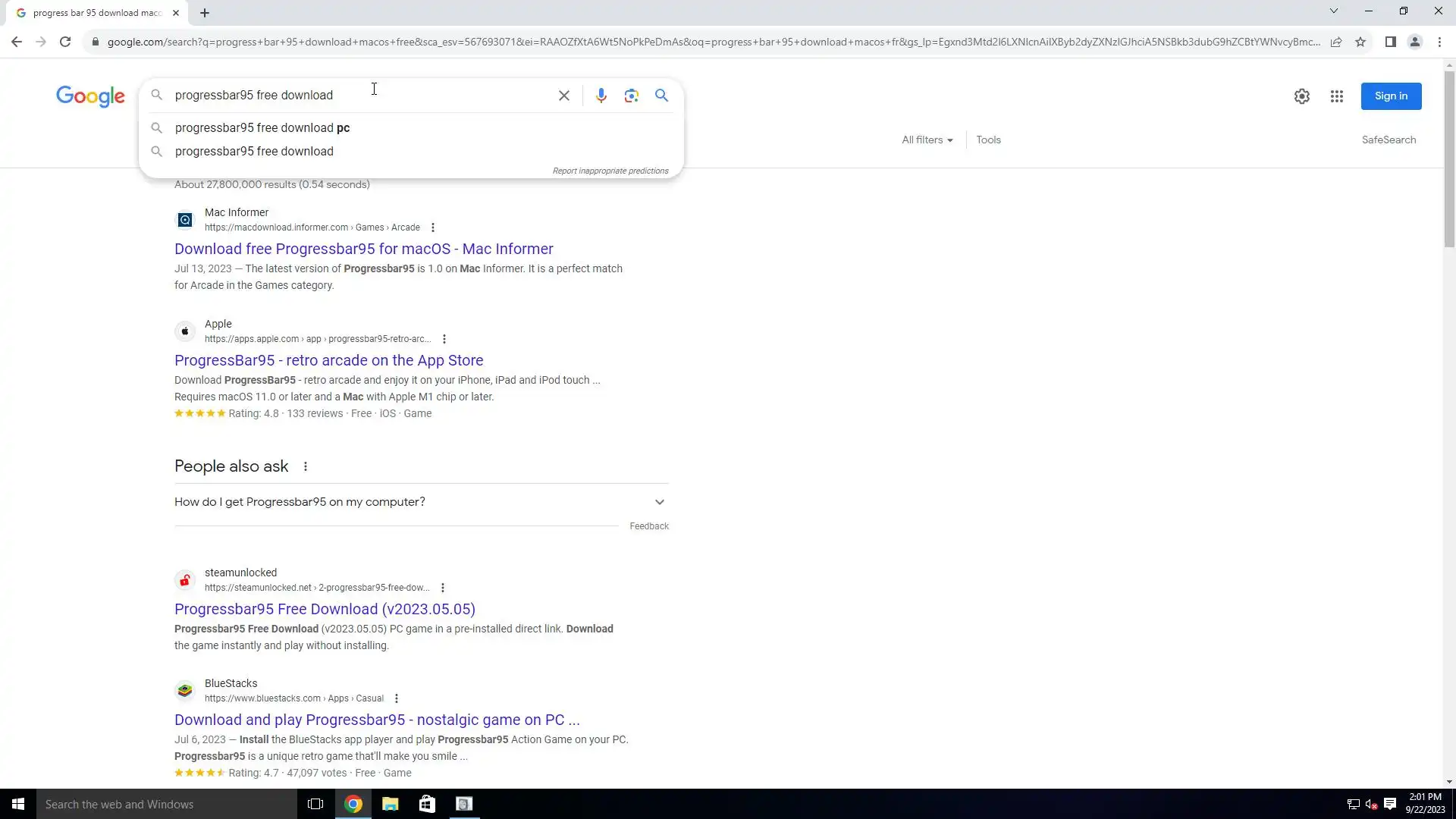
Task: Open Google Lens image search
Action: tap(631, 96)
